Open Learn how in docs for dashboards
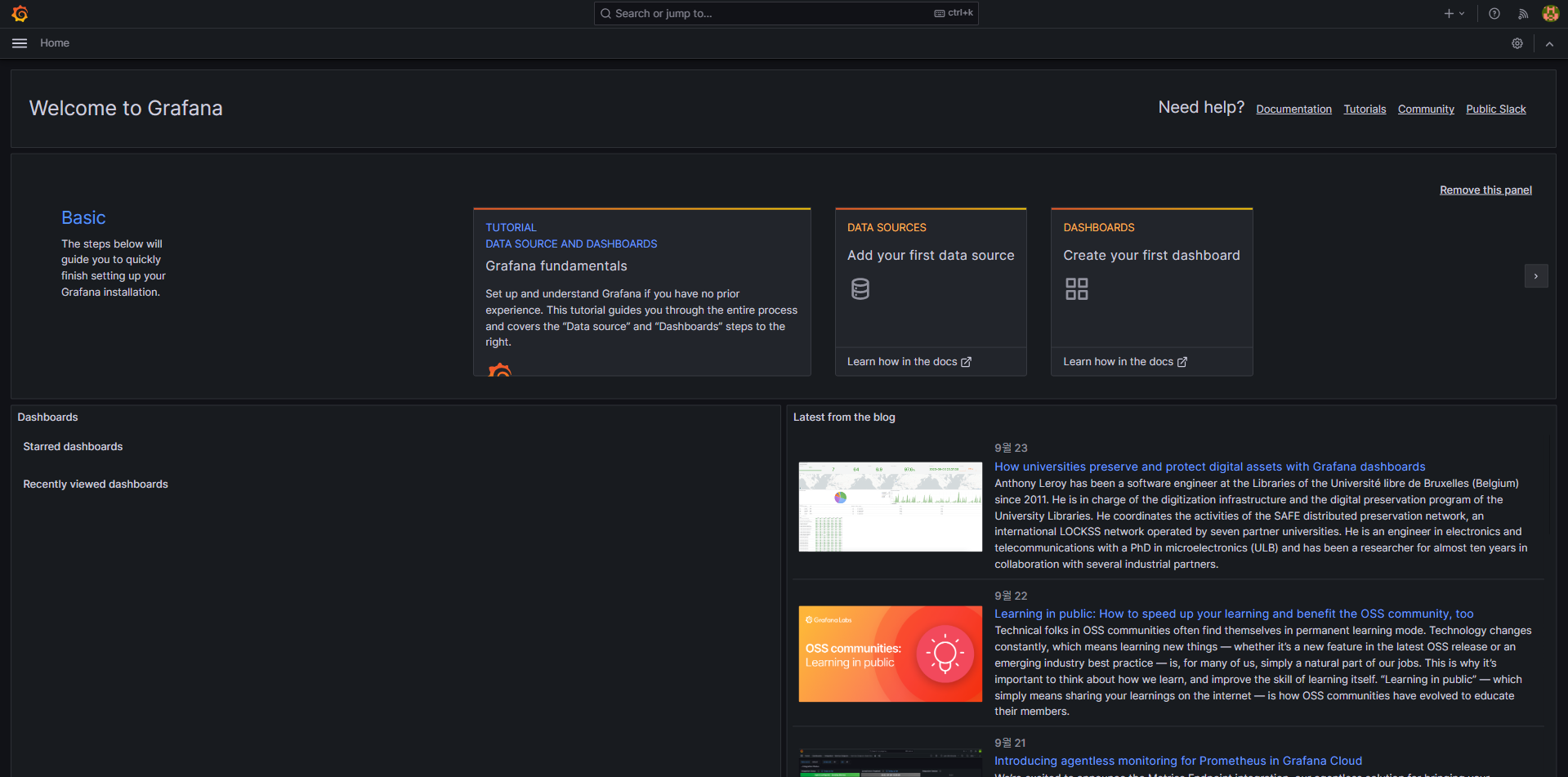Screen dimensions: 1568x777 (x=1124, y=362)
